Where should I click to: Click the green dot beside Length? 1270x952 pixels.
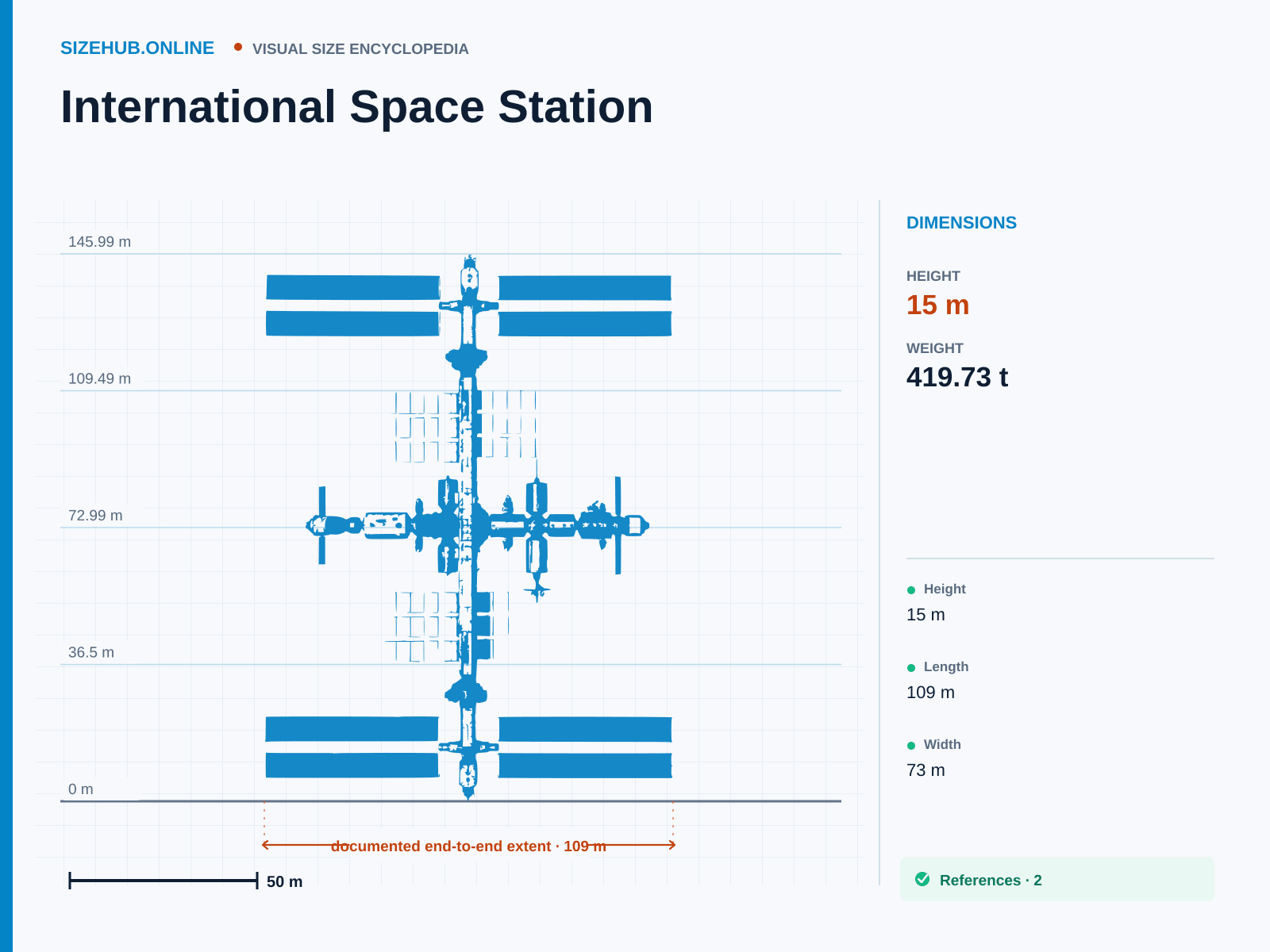coord(911,667)
